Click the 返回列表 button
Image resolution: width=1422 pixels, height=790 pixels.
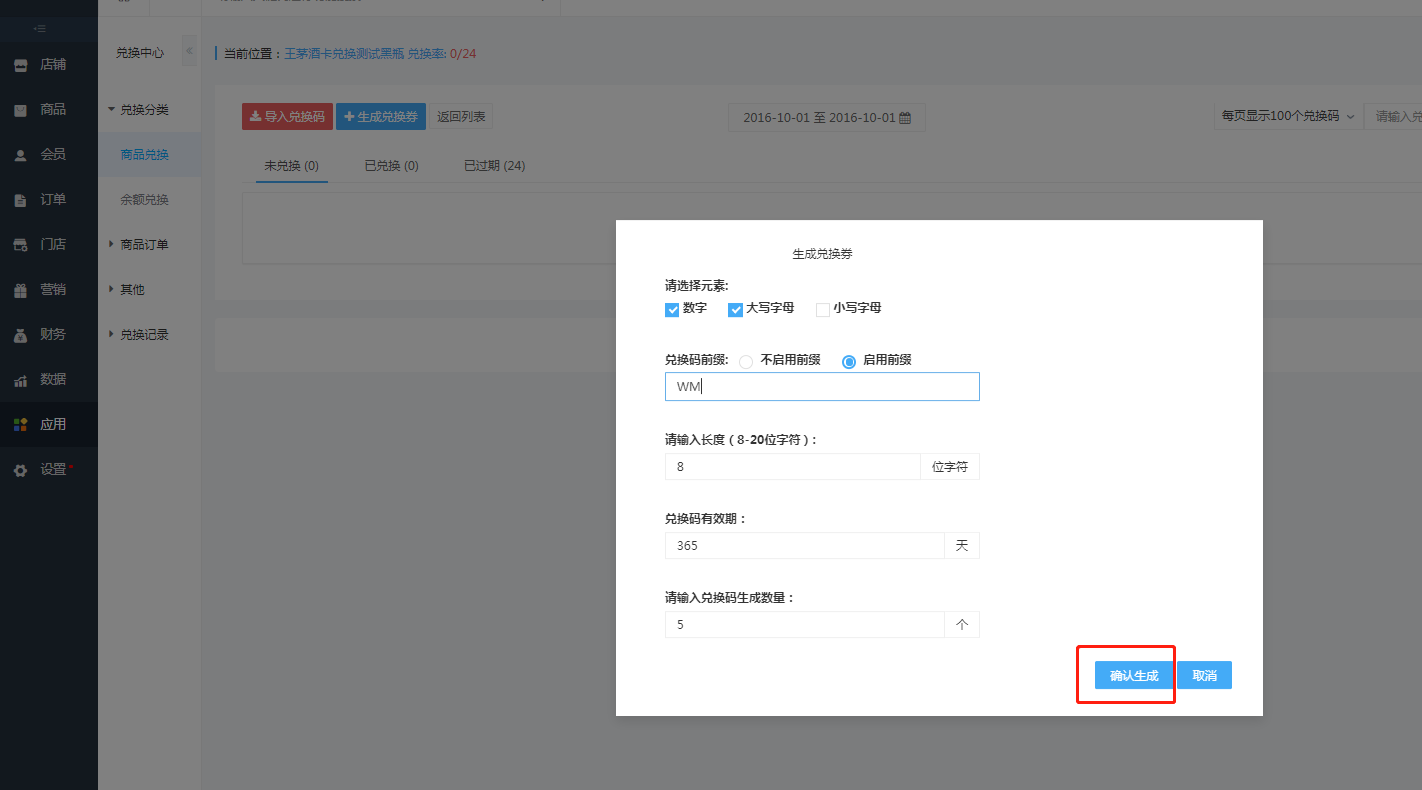(x=461, y=117)
